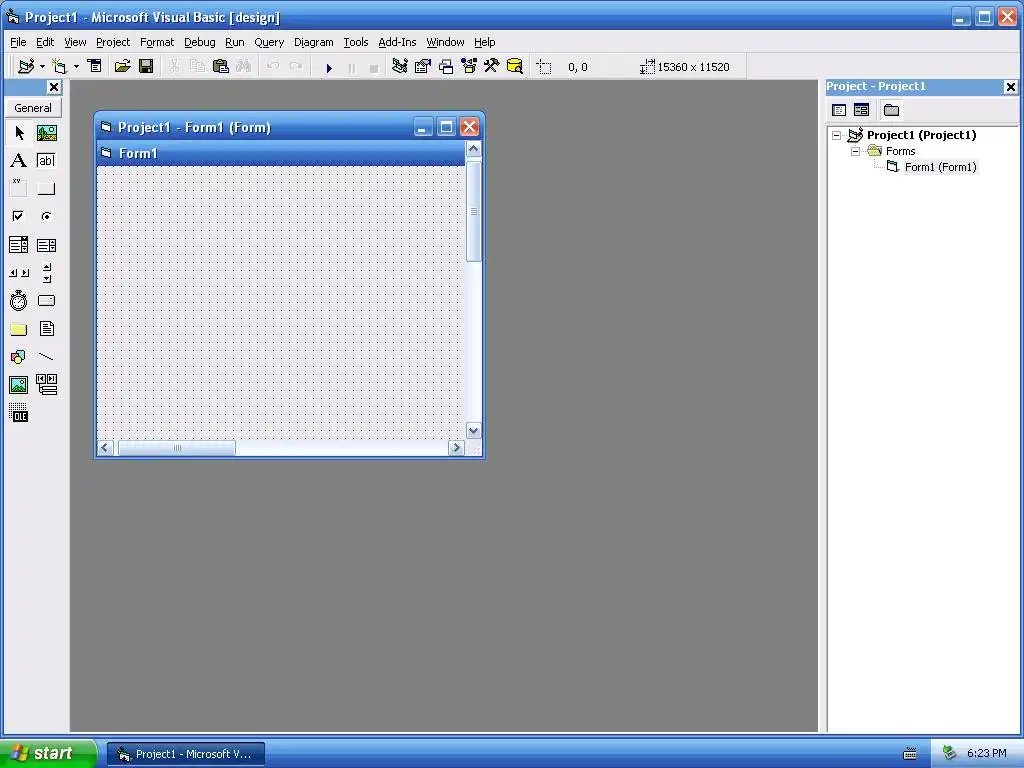Viewport: 1024px width, 768px height.
Task: Select the PictureBox control tool
Action: tap(46, 133)
